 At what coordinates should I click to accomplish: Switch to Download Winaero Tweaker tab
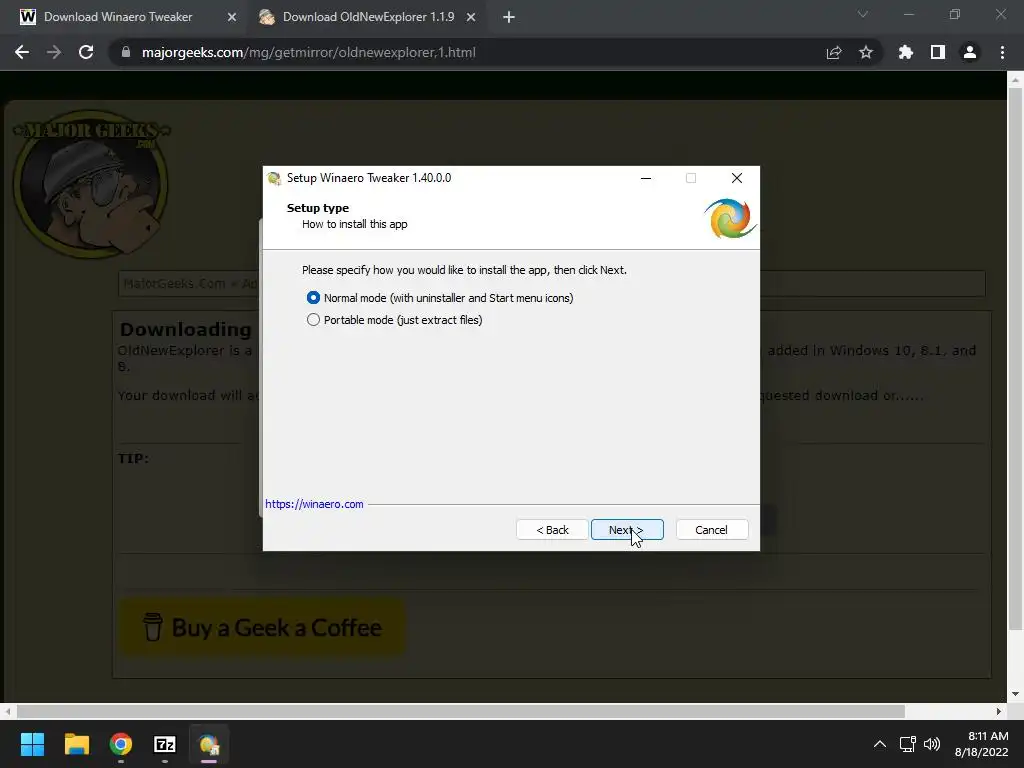coord(118,17)
